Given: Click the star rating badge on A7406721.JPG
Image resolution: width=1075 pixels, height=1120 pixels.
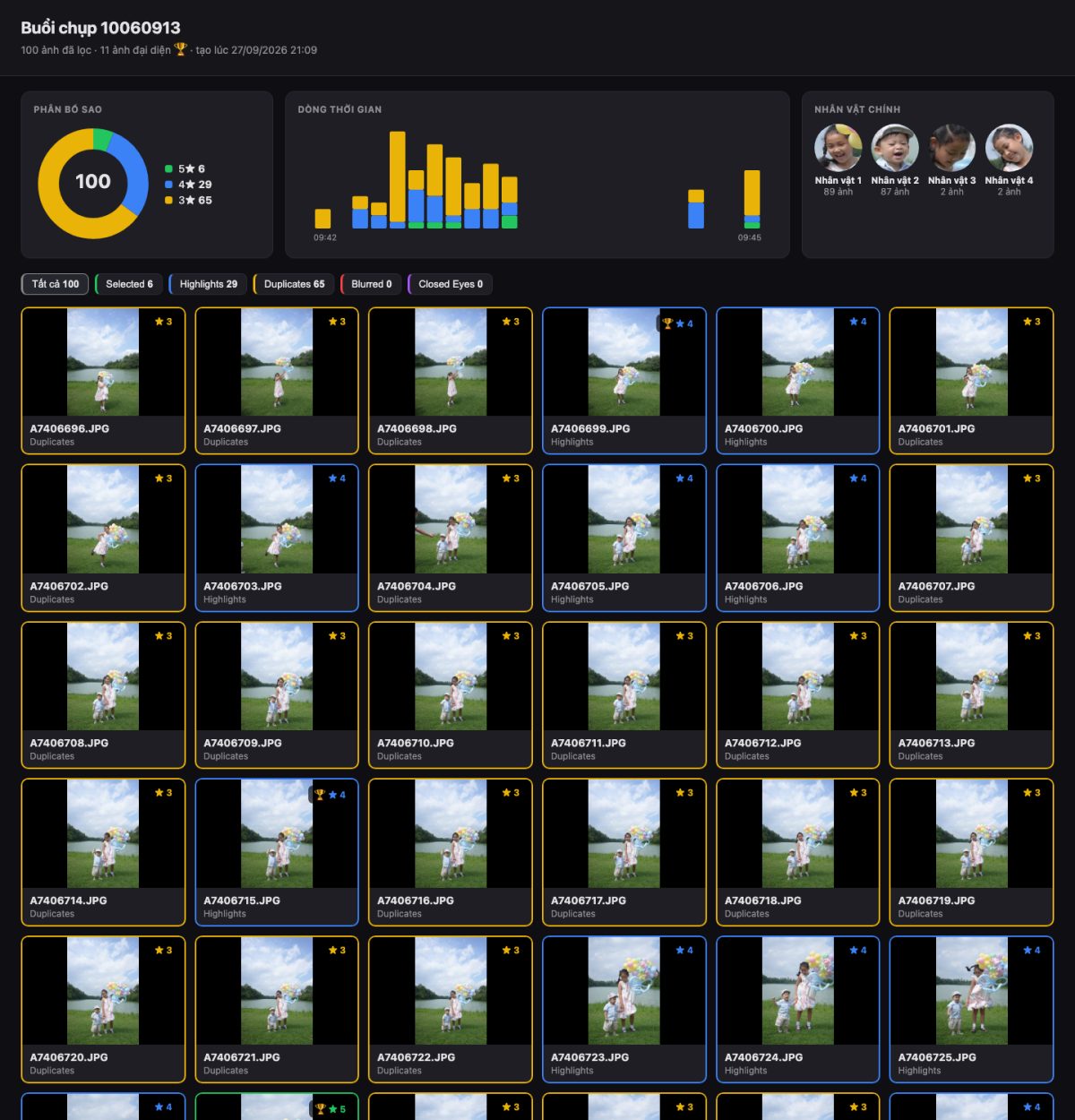Looking at the screenshot, I should click(337, 951).
